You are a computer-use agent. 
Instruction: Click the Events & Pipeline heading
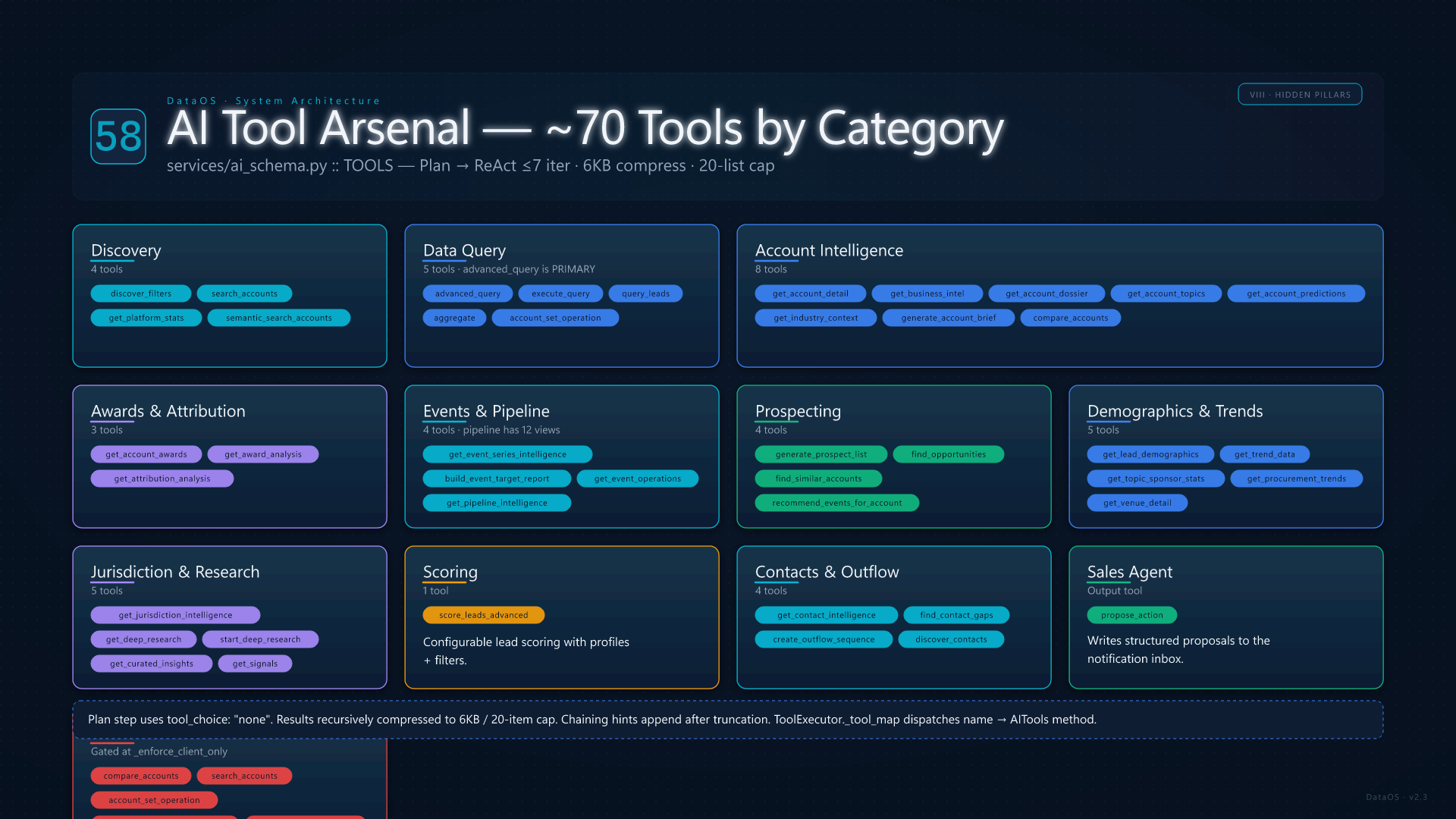tap(486, 411)
